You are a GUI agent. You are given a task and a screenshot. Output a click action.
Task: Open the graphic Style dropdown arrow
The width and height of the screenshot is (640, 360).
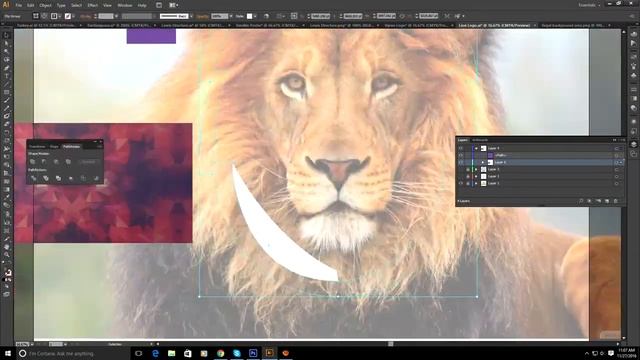[x=255, y=16]
